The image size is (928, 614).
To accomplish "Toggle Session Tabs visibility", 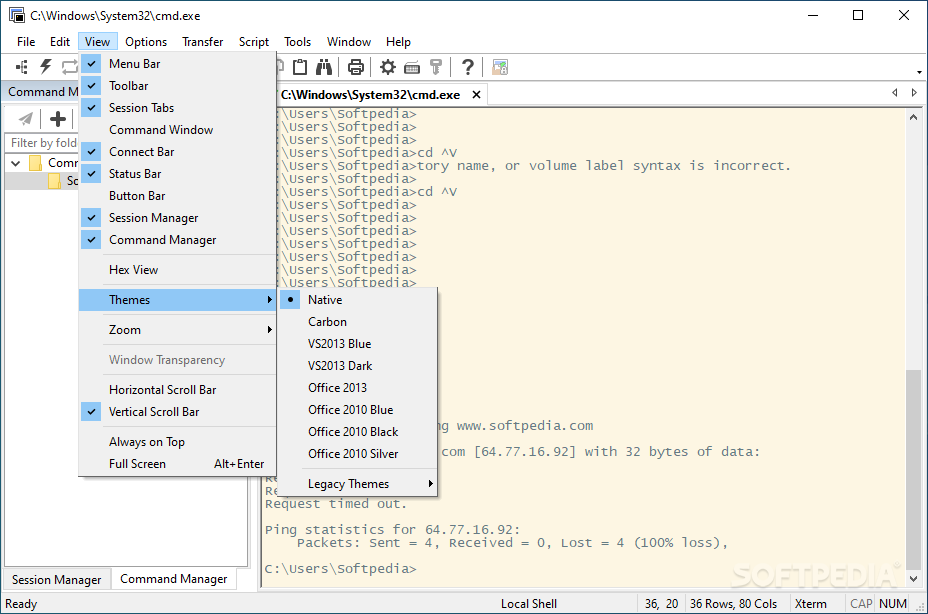I will pyautogui.click(x=178, y=107).
